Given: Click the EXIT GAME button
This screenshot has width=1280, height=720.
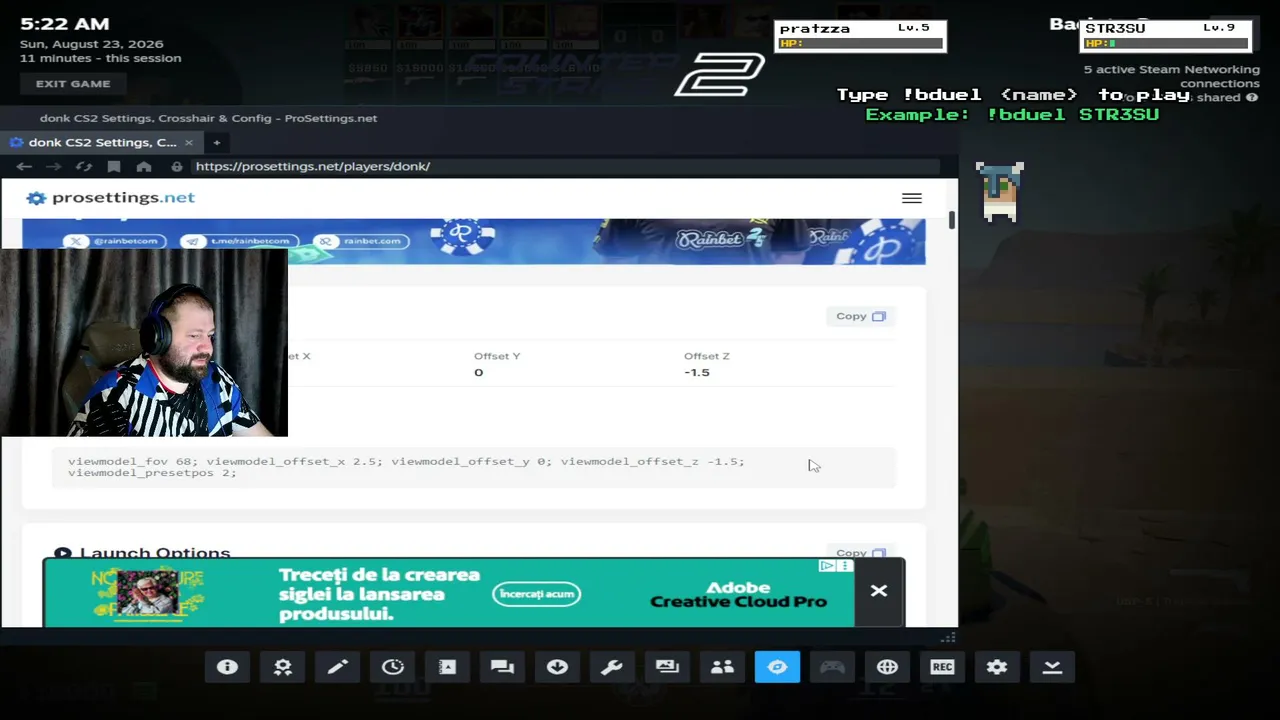Looking at the screenshot, I should click(x=73, y=84).
